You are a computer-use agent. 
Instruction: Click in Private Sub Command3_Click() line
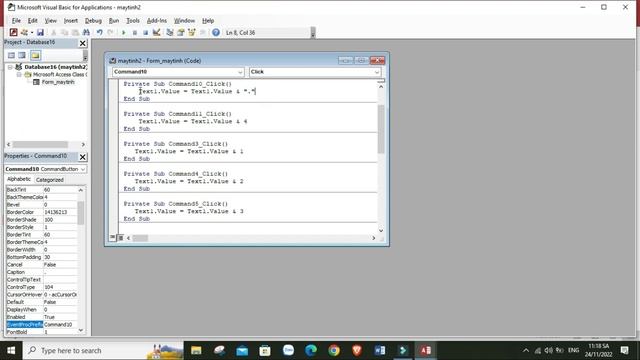coord(176,144)
